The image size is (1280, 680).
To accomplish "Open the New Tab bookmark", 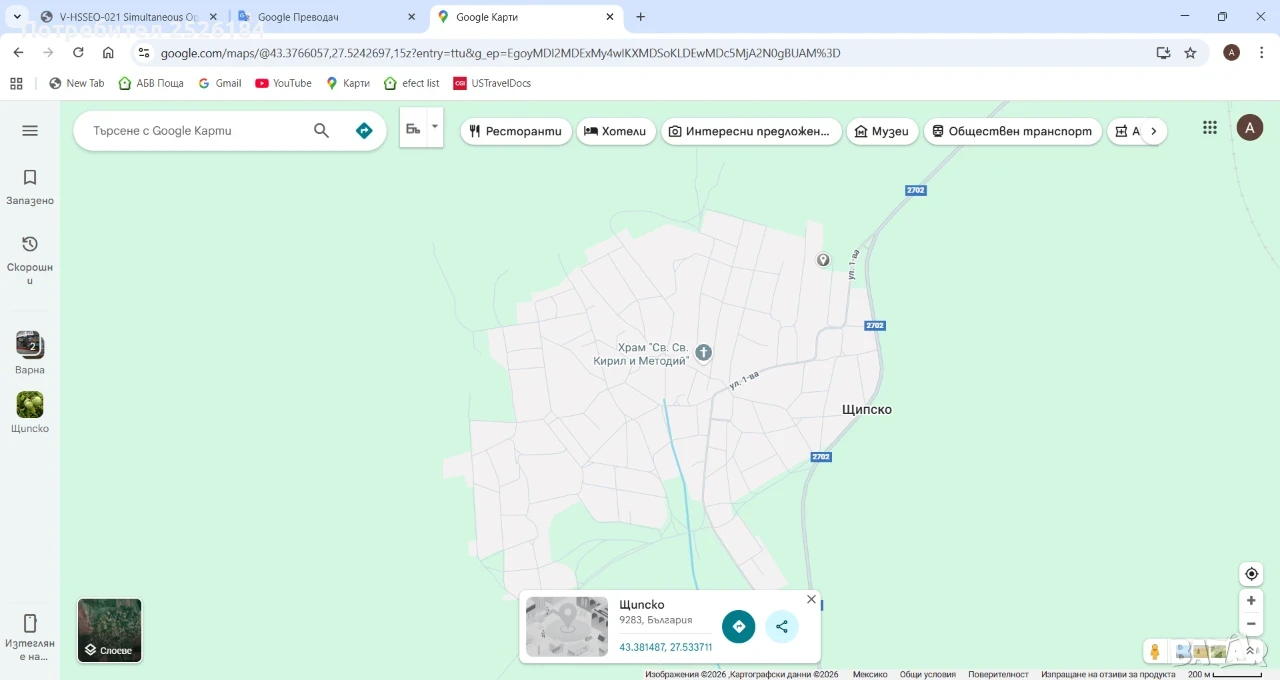I will click(x=77, y=83).
